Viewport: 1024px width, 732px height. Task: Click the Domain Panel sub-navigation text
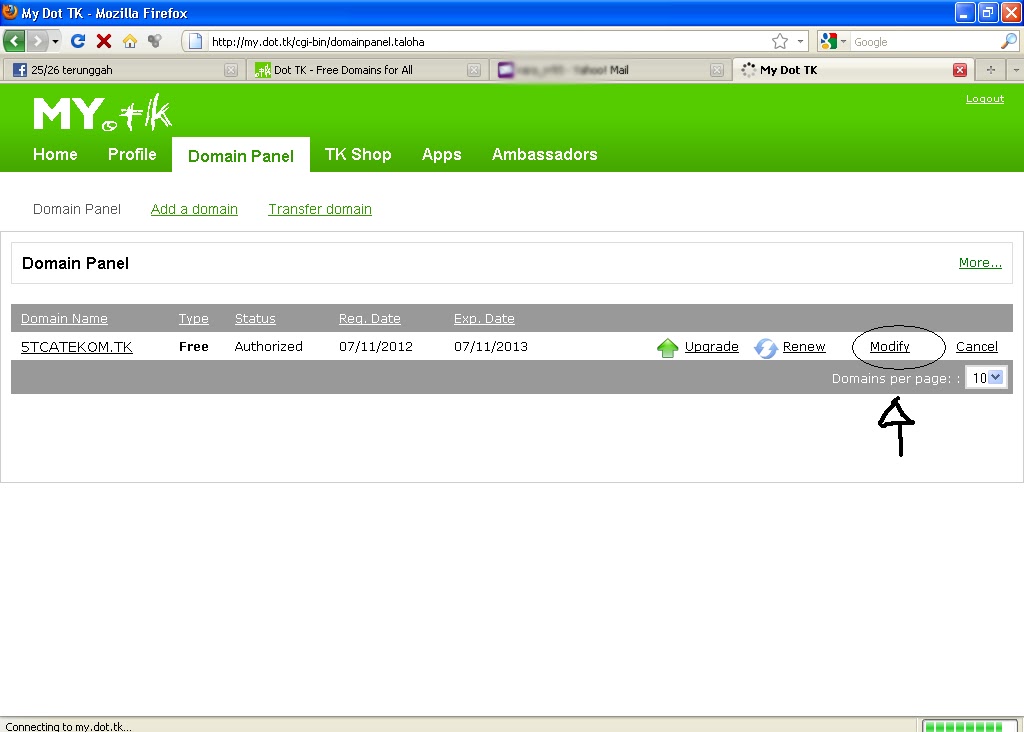[x=77, y=209]
